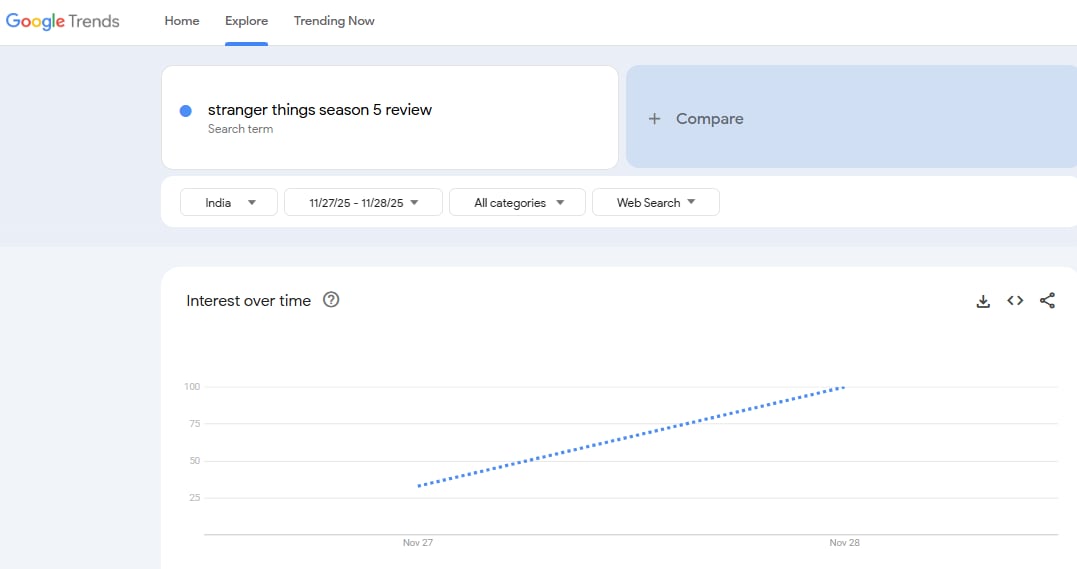Click the 75 value on chart axis

194,423
